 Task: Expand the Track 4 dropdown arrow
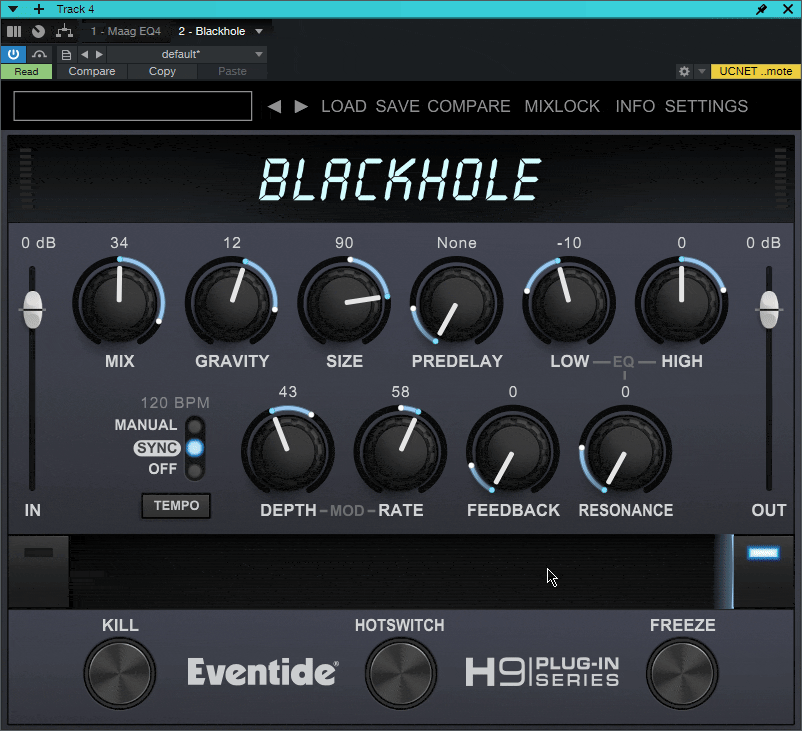(x=13, y=9)
